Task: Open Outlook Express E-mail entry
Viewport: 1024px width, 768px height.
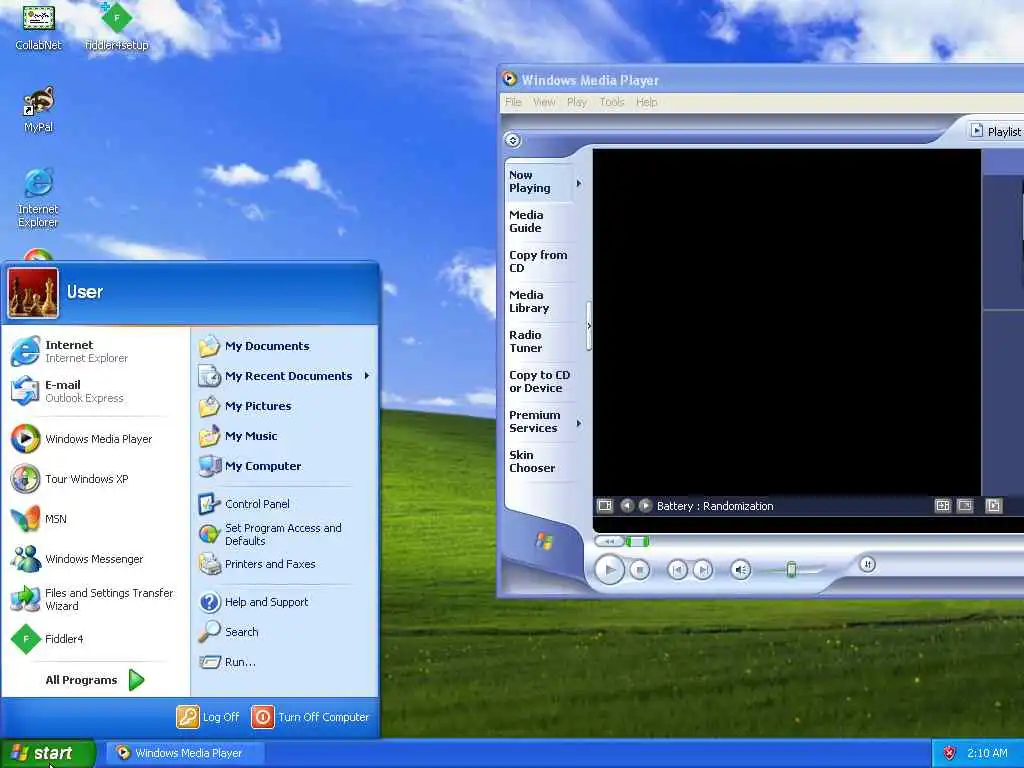Action: click(95, 391)
